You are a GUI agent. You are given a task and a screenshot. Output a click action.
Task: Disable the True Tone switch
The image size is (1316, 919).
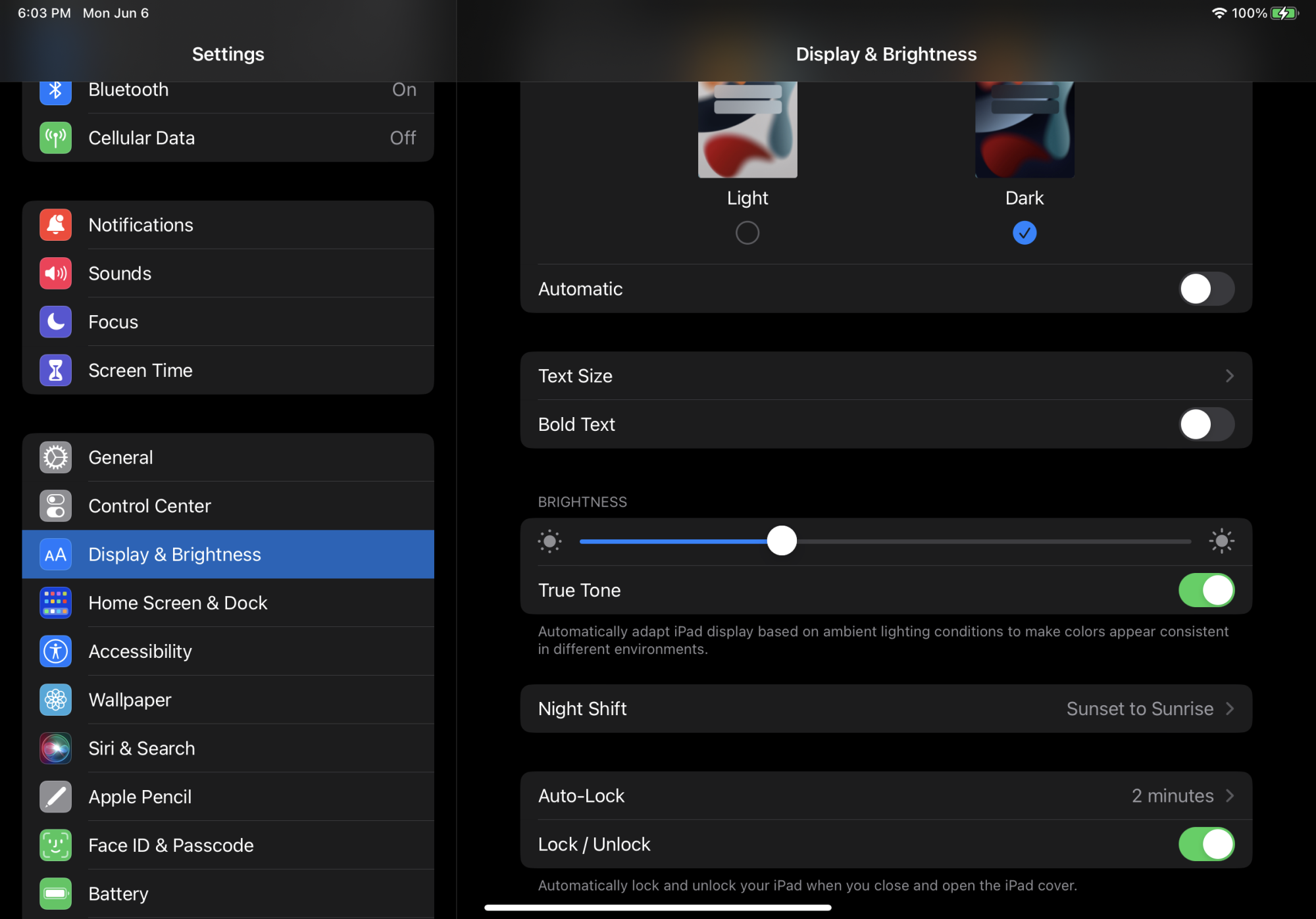[x=1205, y=590]
